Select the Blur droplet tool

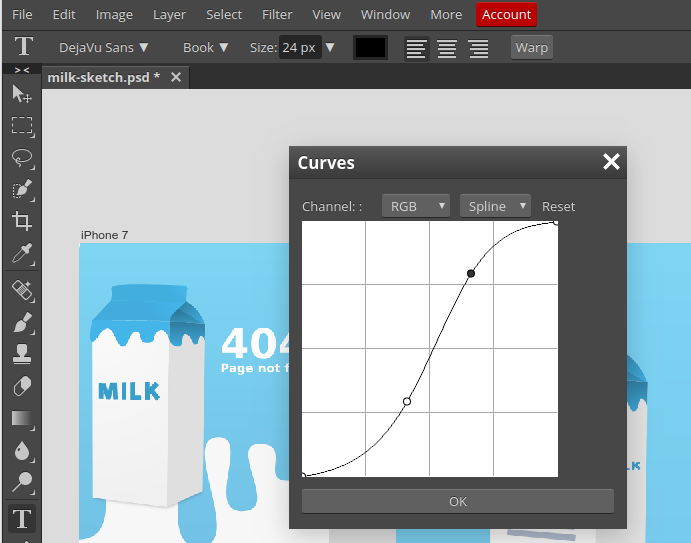click(22, 450)
